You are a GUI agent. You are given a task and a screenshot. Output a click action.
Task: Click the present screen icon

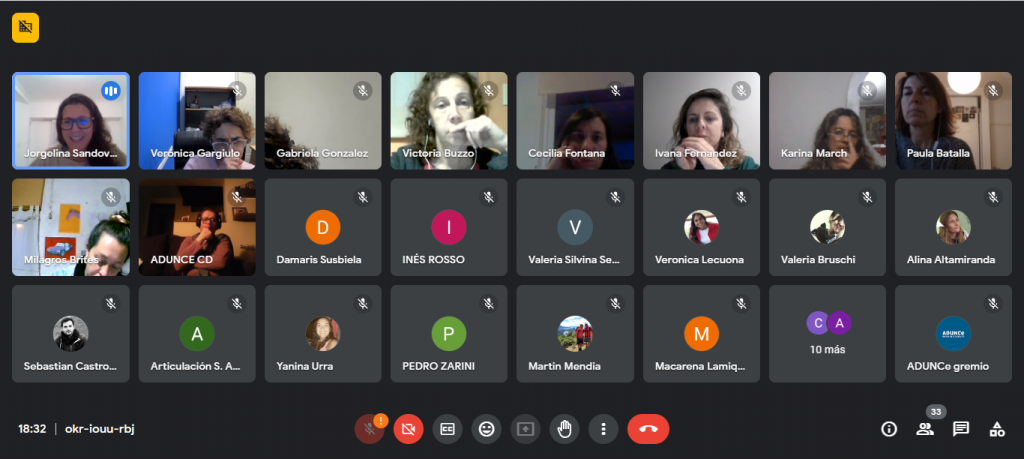coord(526,429)
